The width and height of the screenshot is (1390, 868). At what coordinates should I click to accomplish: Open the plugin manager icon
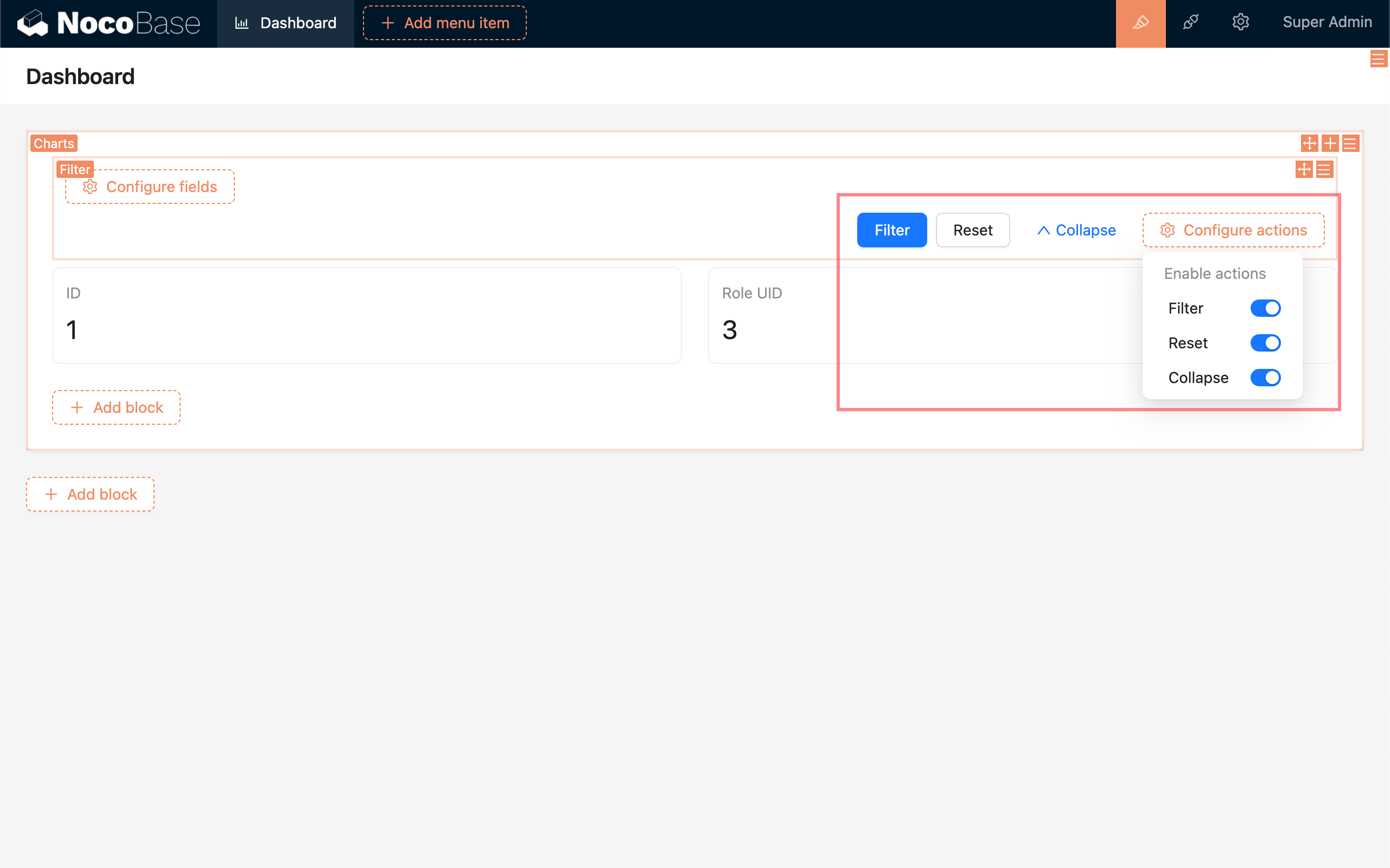[x=1190, y=23]
